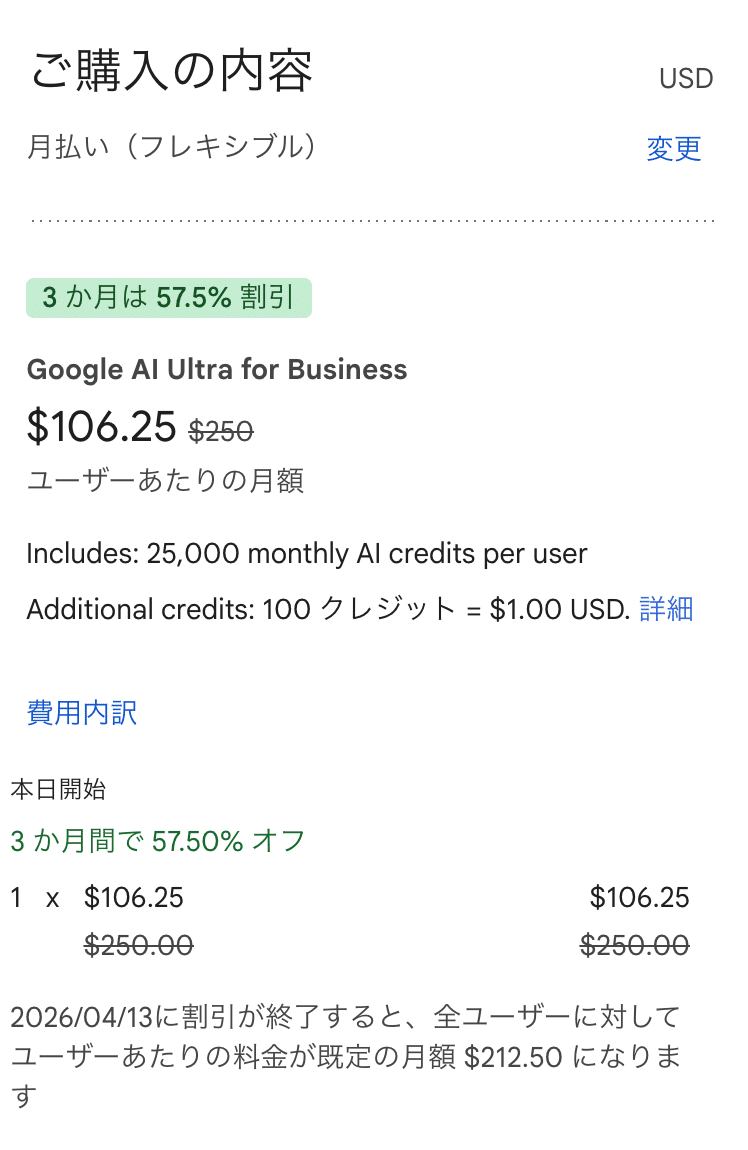
Task: Click the 本日開始 label
Action: coord(58,790)
